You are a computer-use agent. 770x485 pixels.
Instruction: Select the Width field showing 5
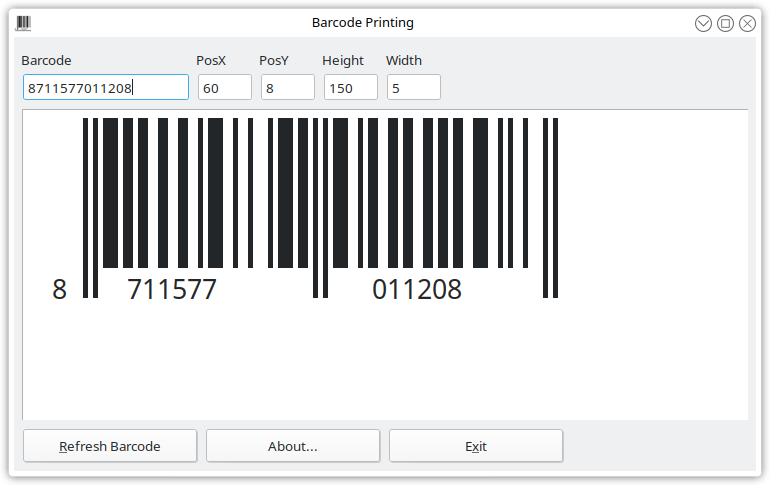tap(413, 87)
